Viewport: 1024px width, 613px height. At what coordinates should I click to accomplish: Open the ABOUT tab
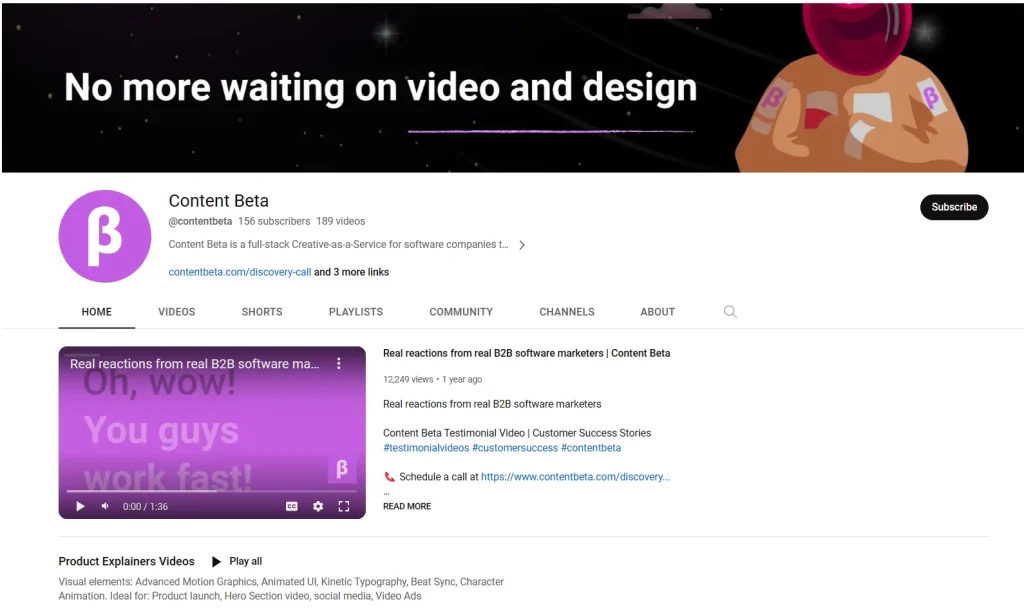(657, 312)
